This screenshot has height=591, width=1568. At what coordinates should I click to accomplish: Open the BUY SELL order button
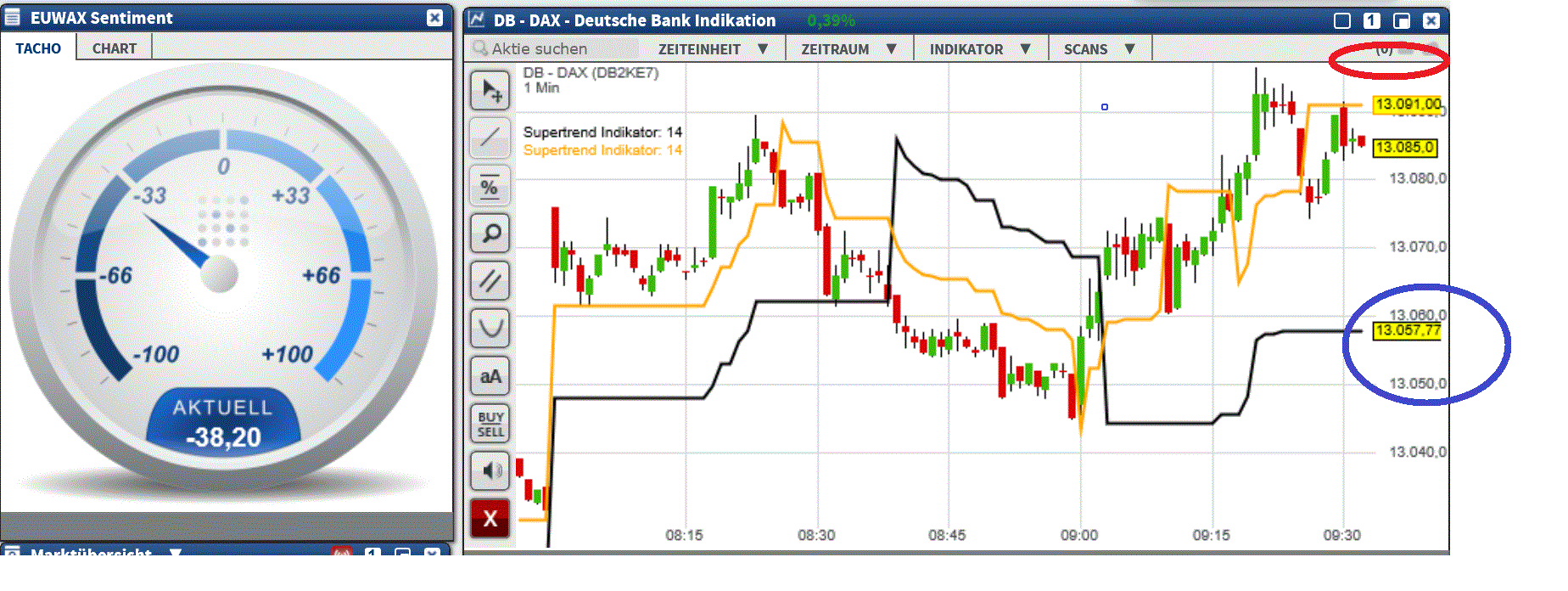[490, 424]
